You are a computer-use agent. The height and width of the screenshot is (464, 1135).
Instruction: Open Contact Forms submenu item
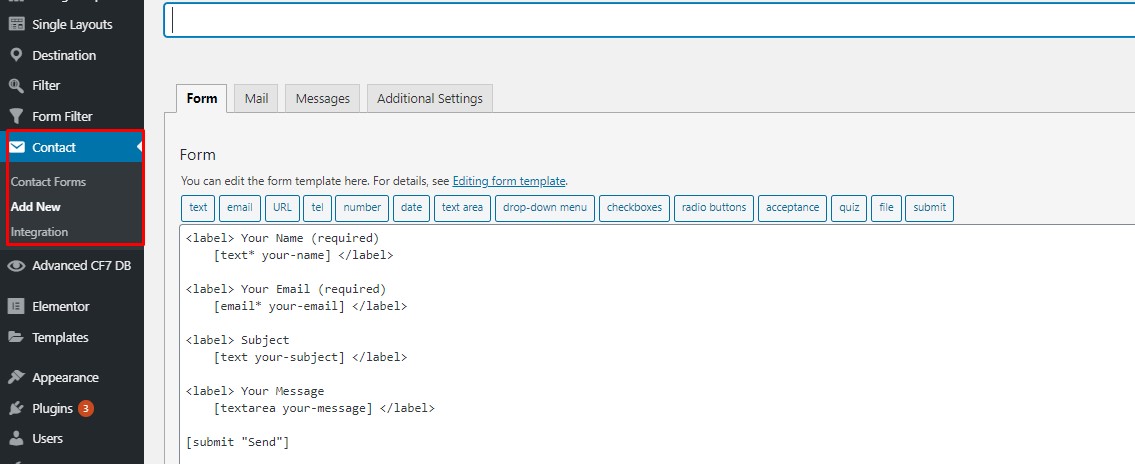48,182
